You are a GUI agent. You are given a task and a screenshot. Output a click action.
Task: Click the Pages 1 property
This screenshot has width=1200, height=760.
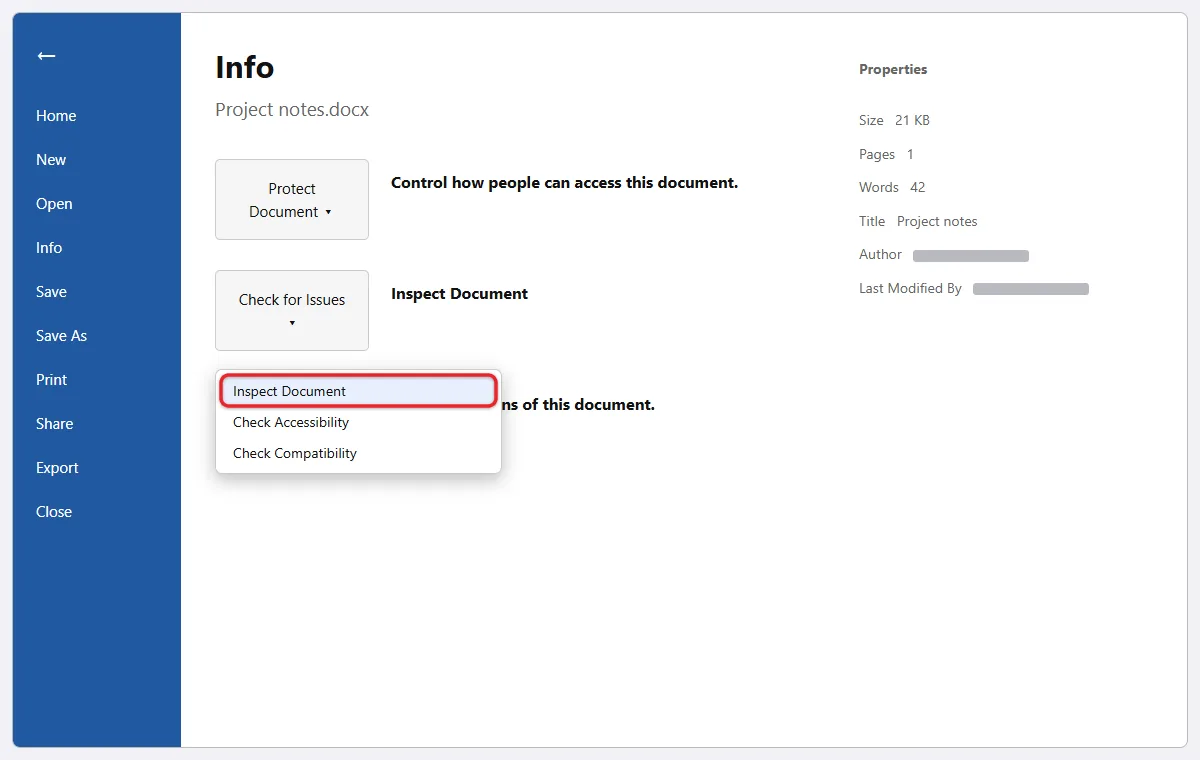click(886, 154)
